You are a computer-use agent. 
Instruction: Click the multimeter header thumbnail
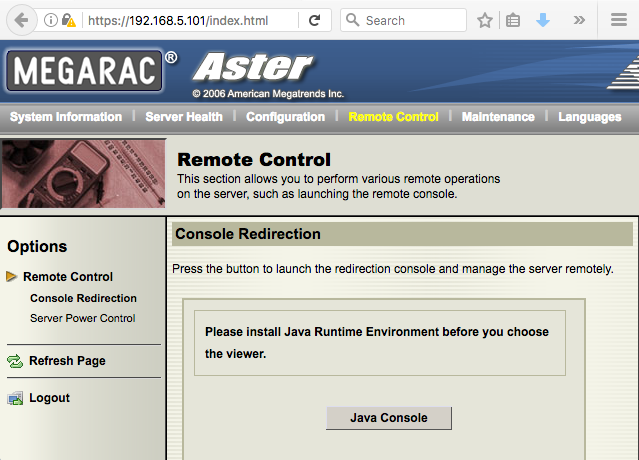pos(83,174)
